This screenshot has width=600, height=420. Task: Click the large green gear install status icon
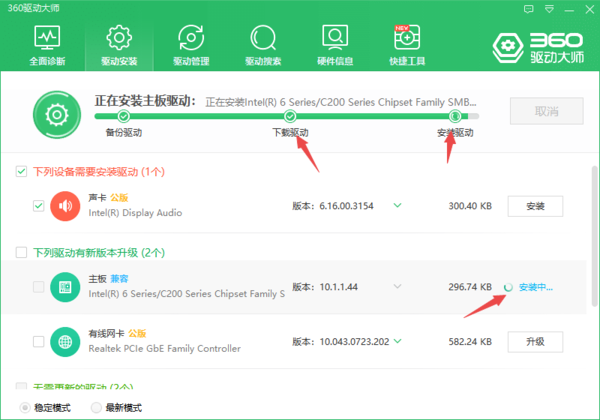(57, 114)
